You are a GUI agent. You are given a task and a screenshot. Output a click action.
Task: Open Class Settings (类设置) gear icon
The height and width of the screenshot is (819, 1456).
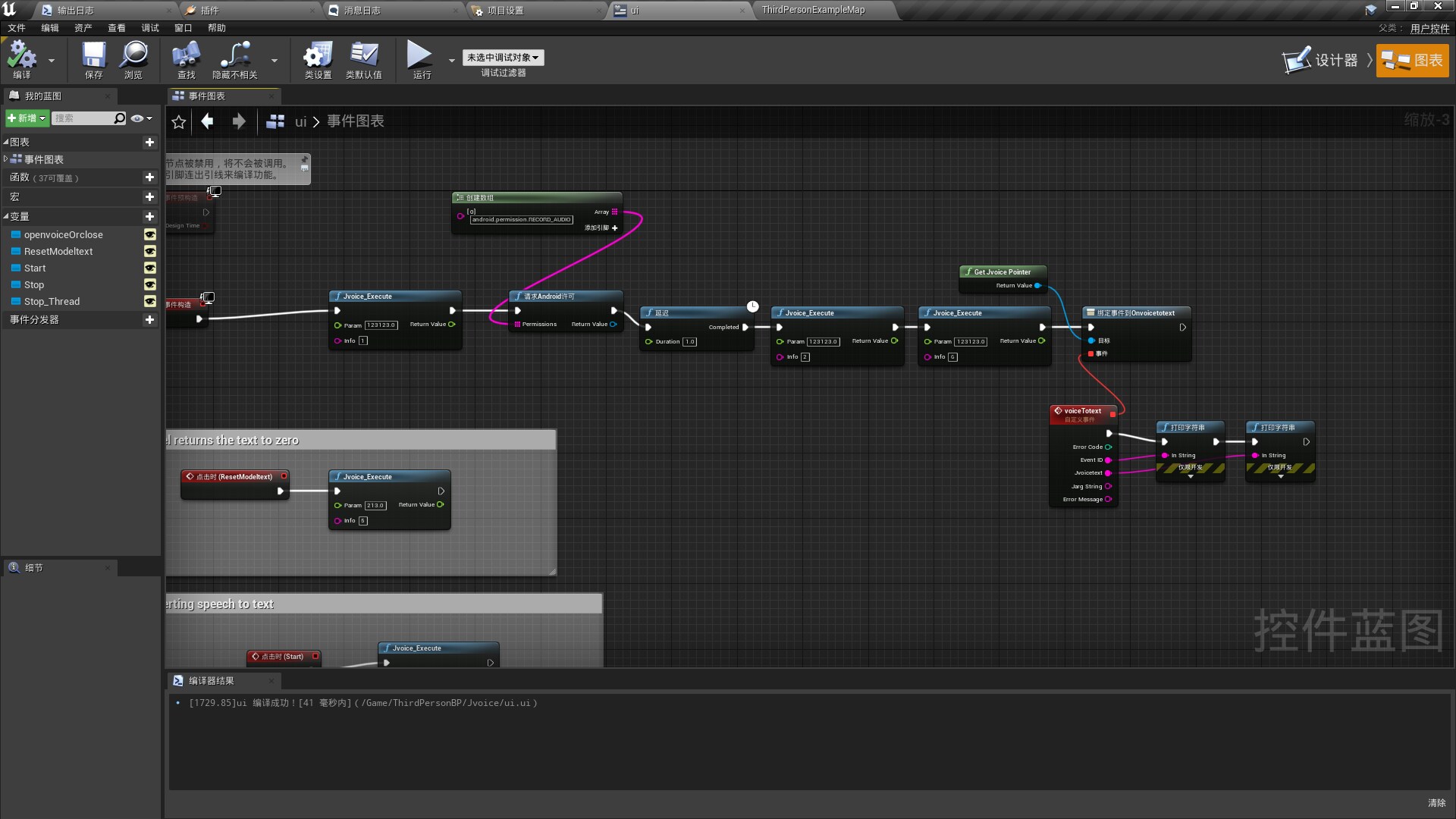point(318,56)
